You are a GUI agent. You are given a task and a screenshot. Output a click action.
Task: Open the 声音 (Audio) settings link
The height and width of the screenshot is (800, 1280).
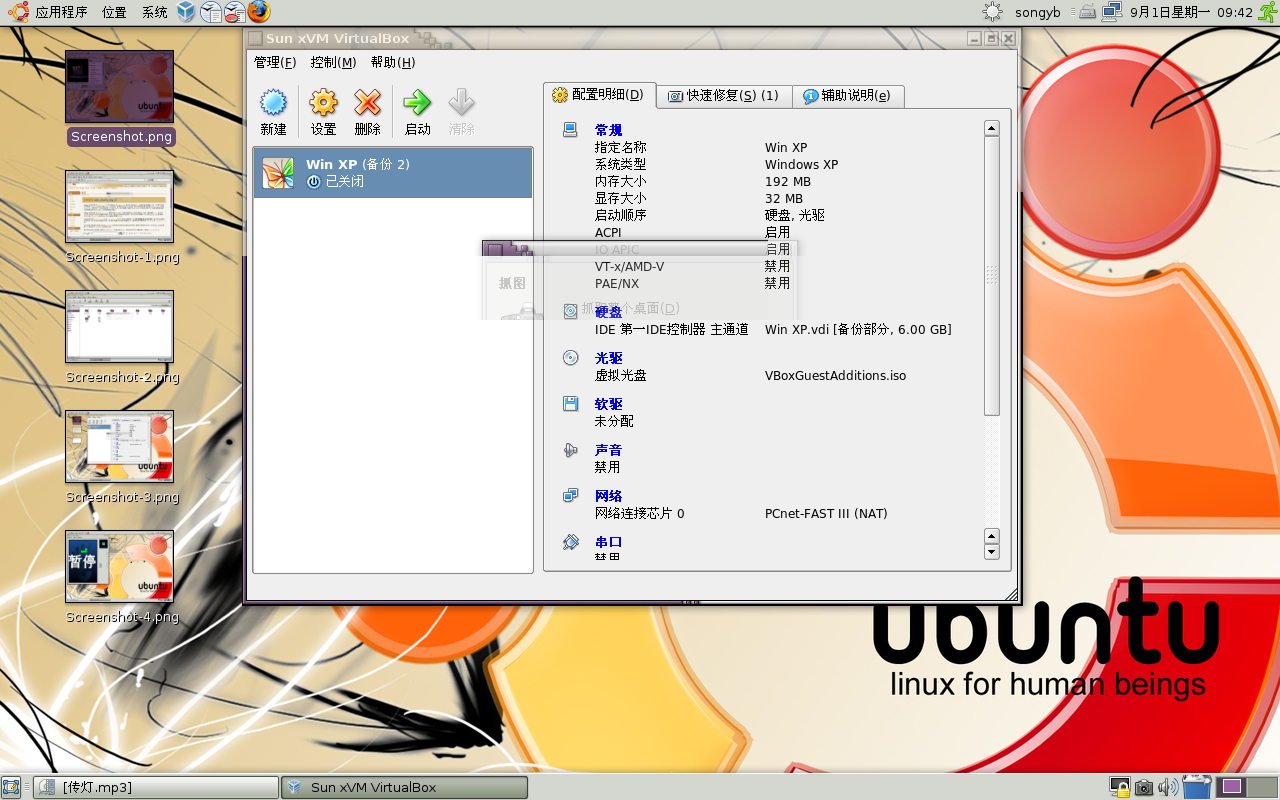coord(608,450)
